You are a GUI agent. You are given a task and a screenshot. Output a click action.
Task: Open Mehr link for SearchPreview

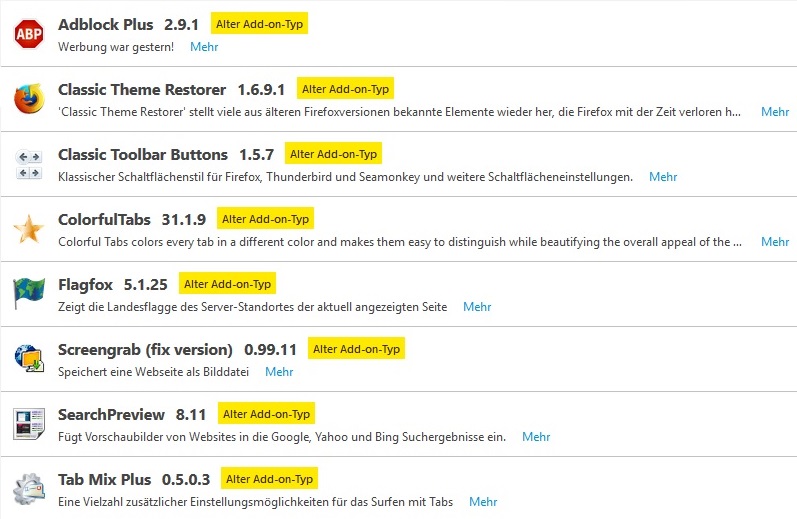tap(536, 437)
